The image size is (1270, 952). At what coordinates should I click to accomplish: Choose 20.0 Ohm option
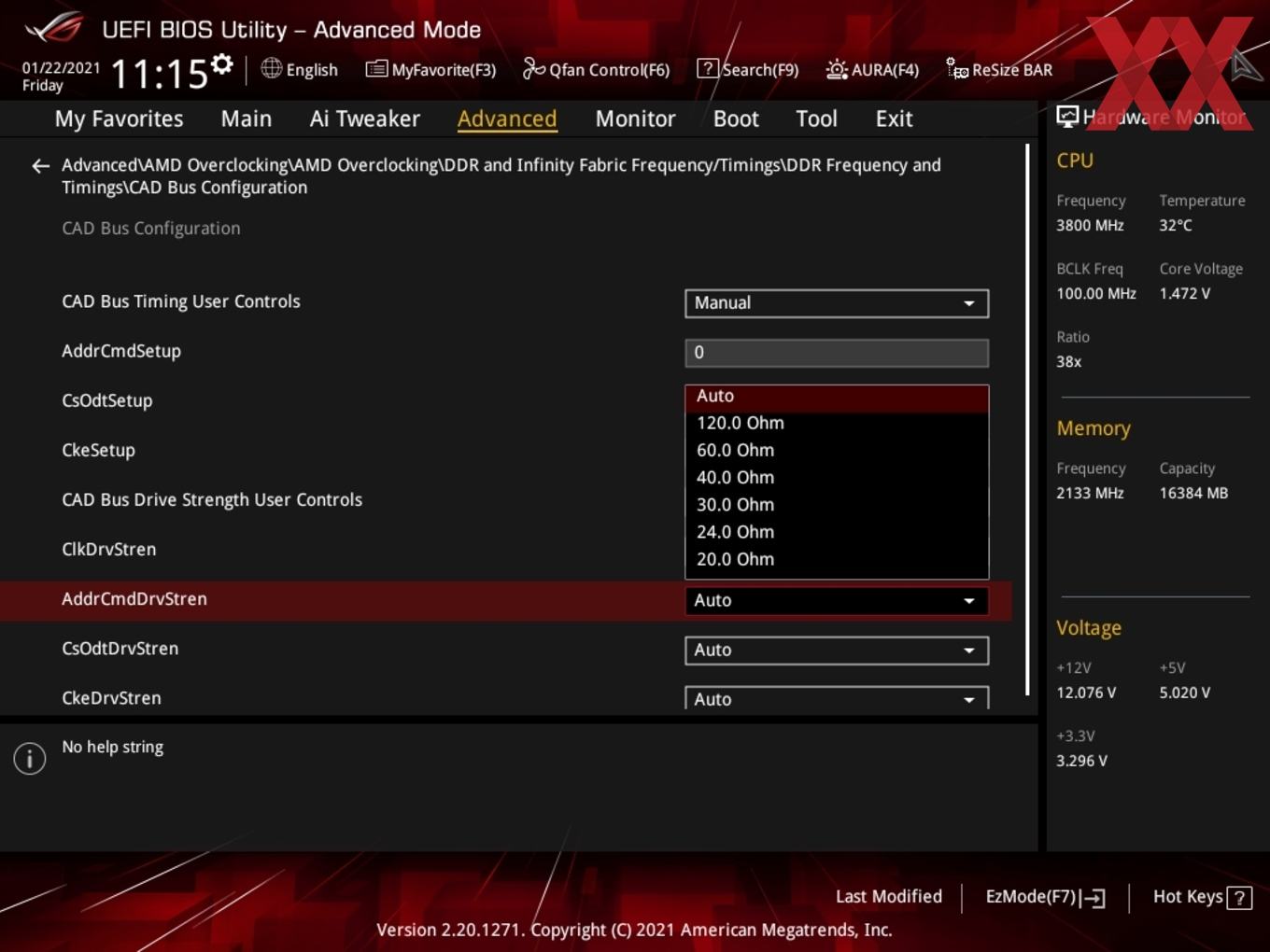(837, 559)
